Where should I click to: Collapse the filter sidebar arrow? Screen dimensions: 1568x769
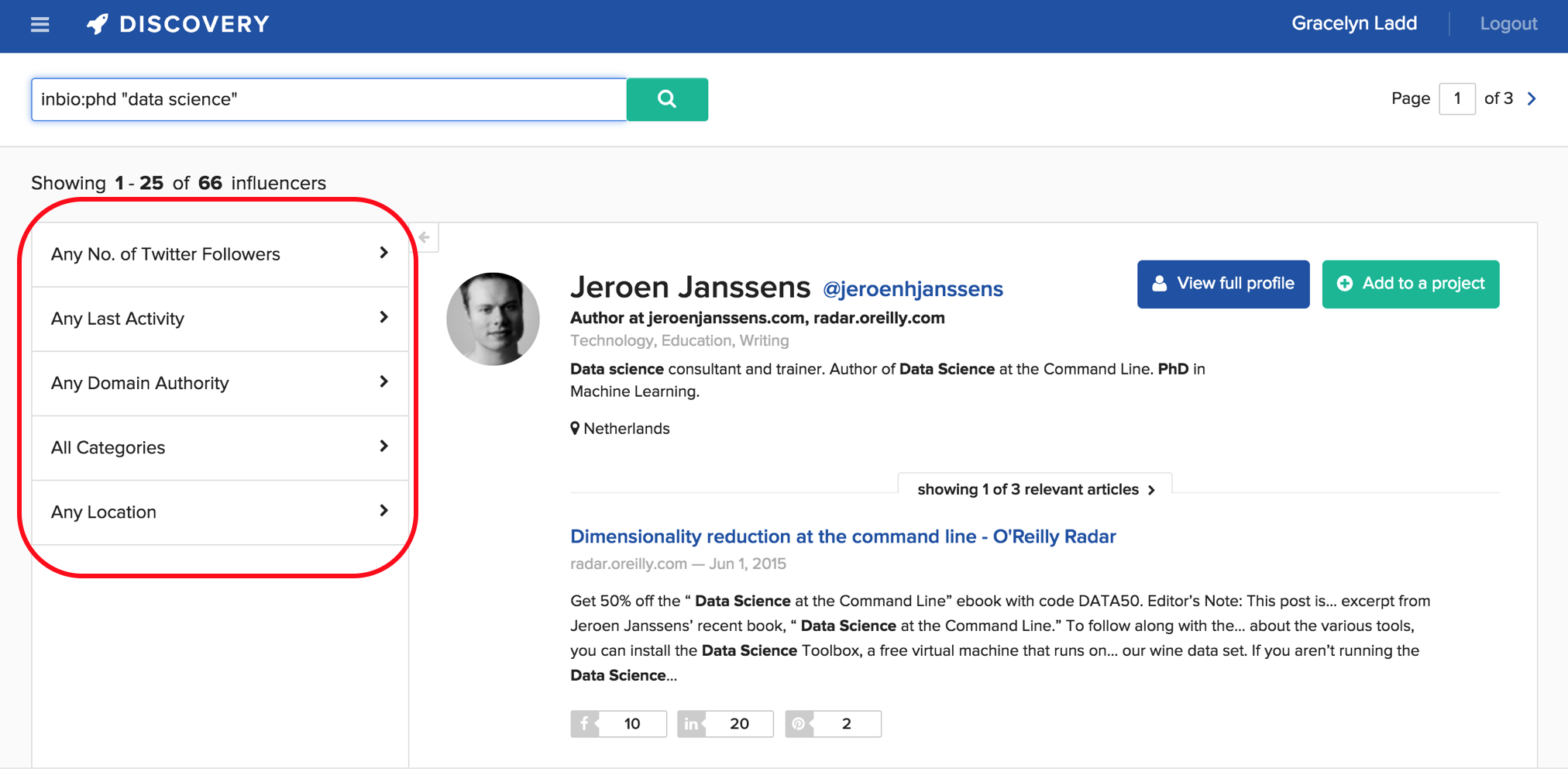425,237
